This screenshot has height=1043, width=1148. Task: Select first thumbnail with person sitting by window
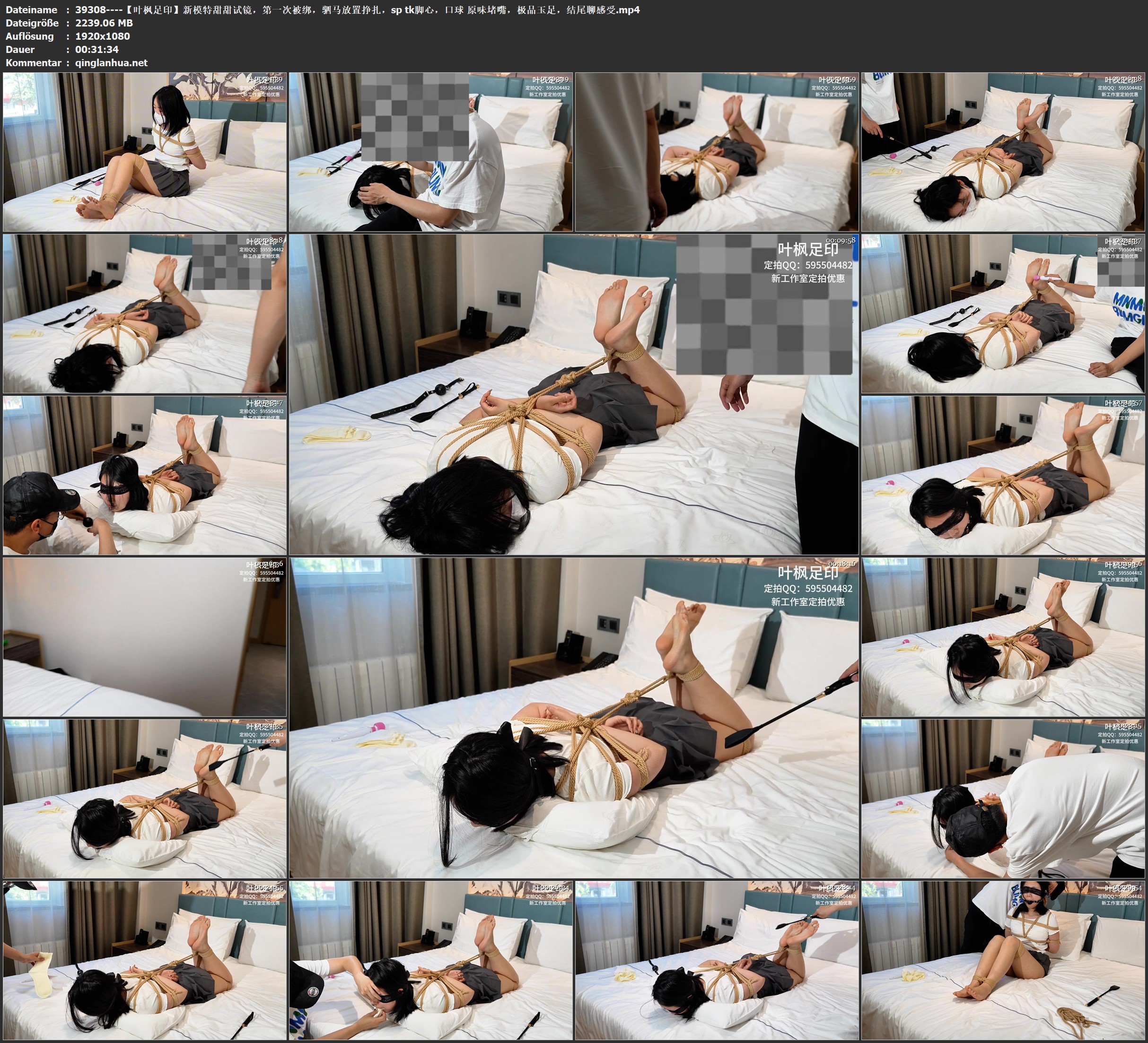click(x=145, y=152)
